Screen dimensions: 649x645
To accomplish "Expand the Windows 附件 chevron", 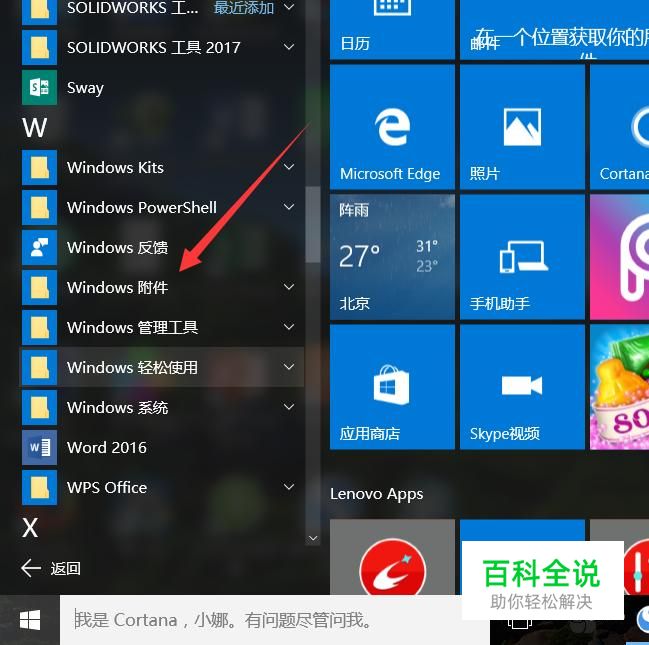I will point(289,287).
